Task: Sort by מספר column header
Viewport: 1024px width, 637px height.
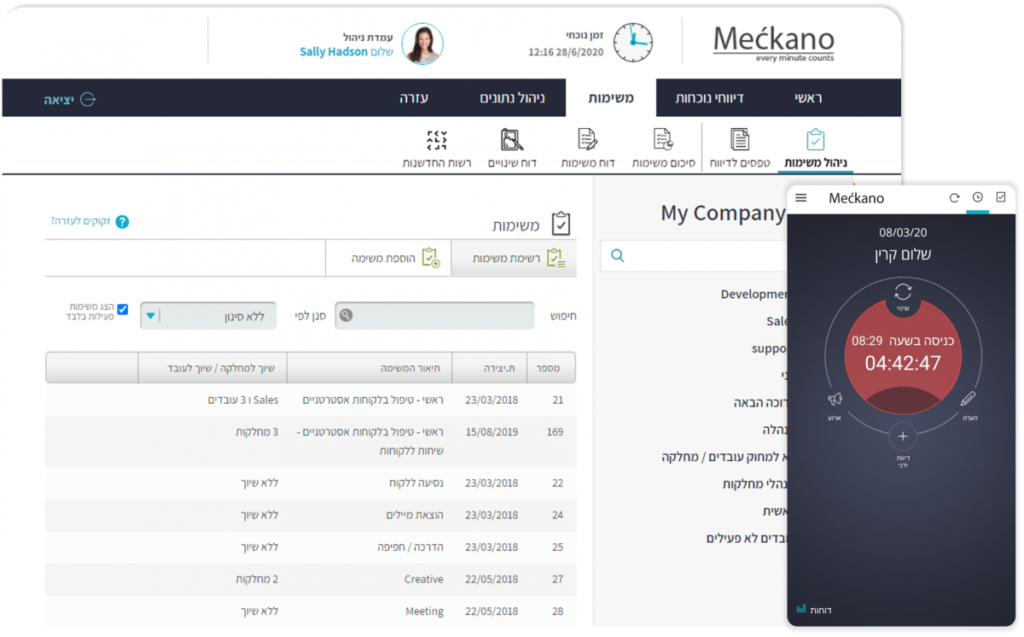Action: [x=547, y=368]
